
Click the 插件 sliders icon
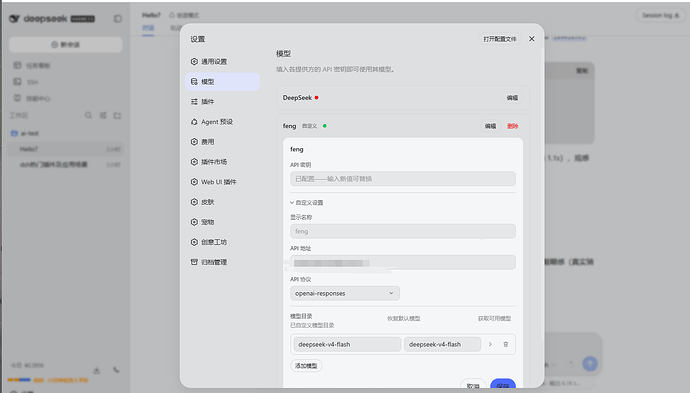click(194, 102)
